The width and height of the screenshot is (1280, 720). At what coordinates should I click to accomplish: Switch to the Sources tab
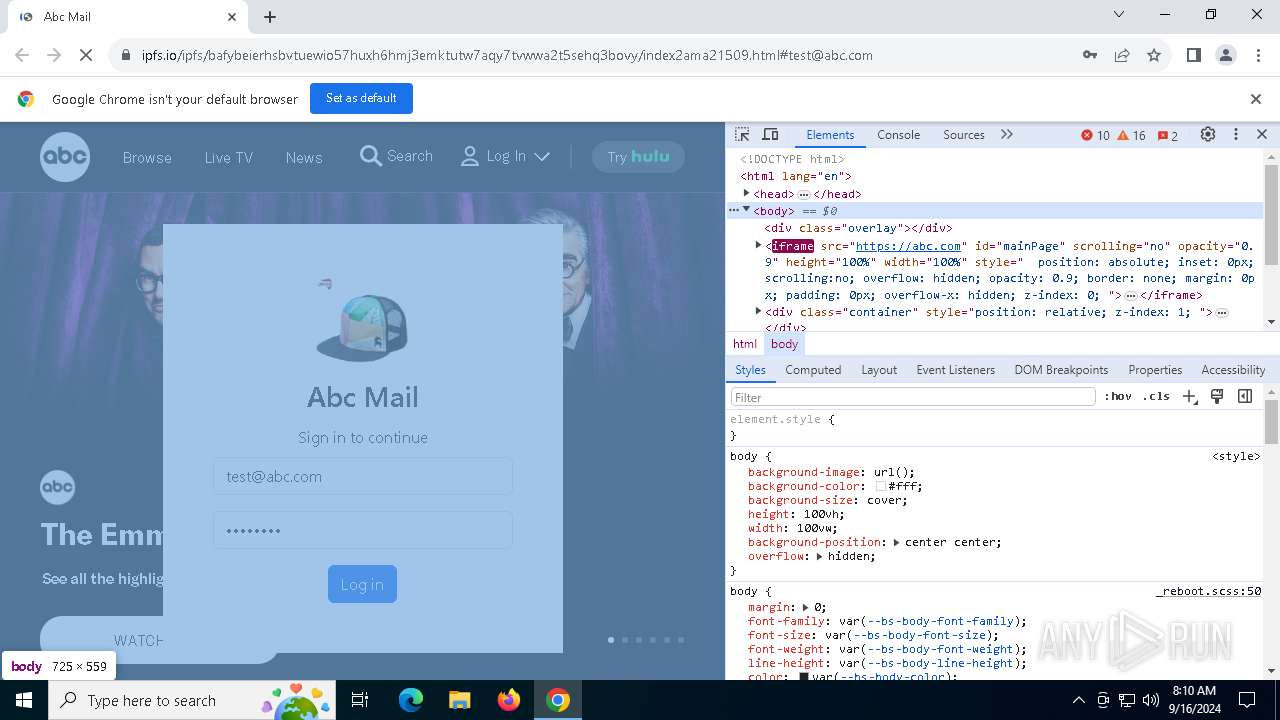tap(964, 135)
